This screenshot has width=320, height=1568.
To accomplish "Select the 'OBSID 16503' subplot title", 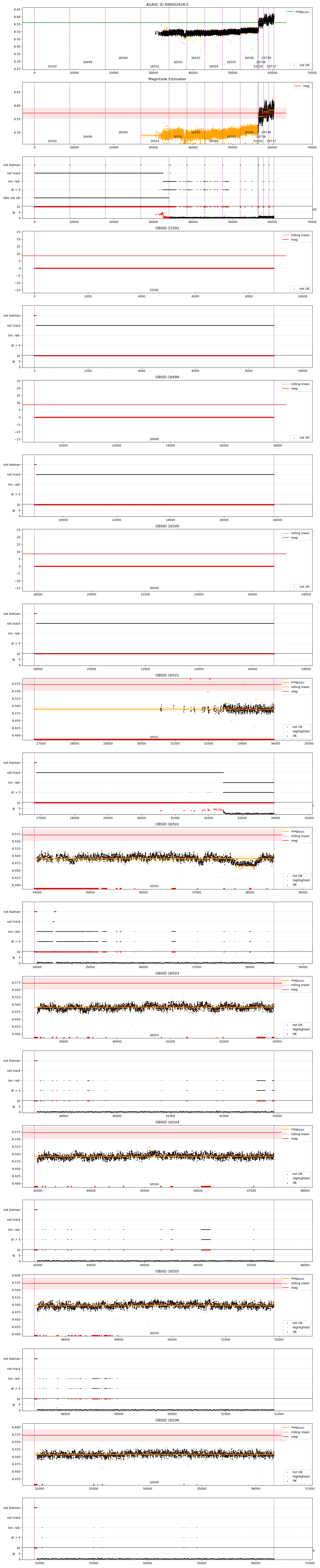I will [x=167, y=973].
